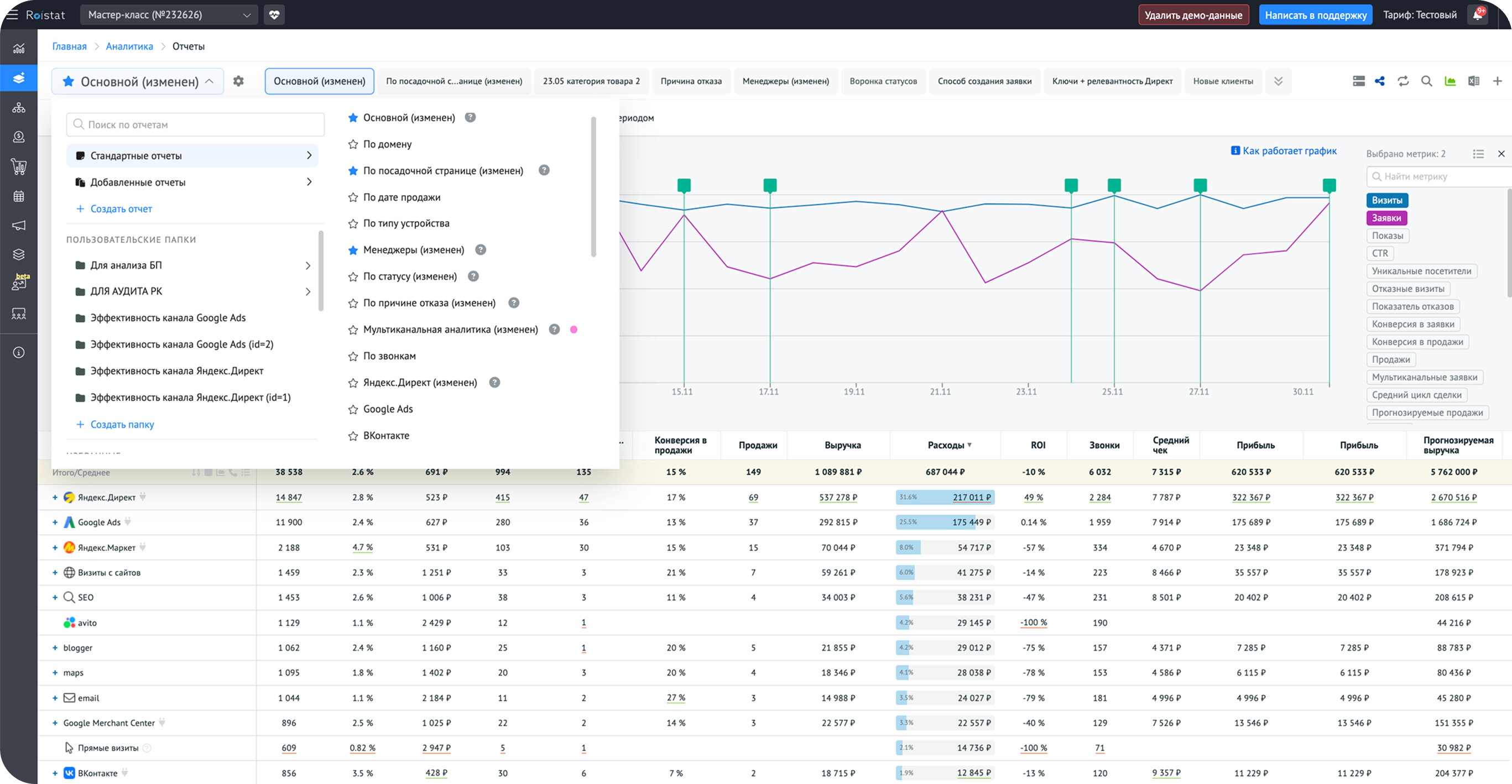Click the green chart toggle icon

click(1450, 81)
